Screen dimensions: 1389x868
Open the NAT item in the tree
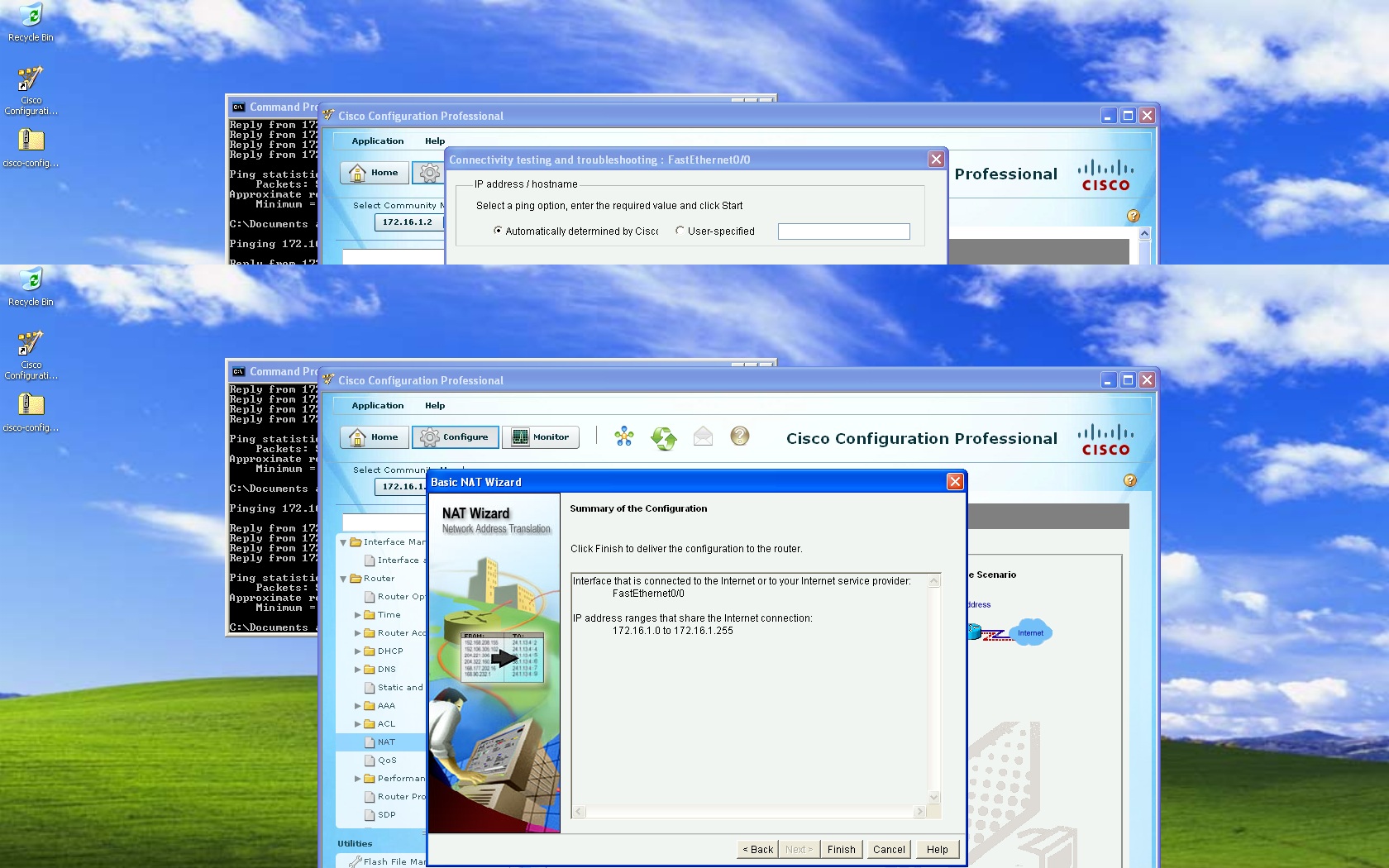point(386,742)
